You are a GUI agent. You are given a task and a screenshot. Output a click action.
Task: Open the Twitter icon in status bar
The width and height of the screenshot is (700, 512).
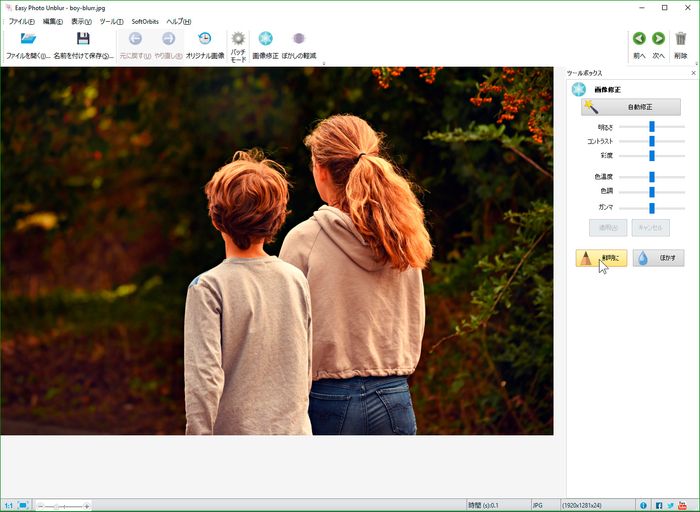(671, 505)
